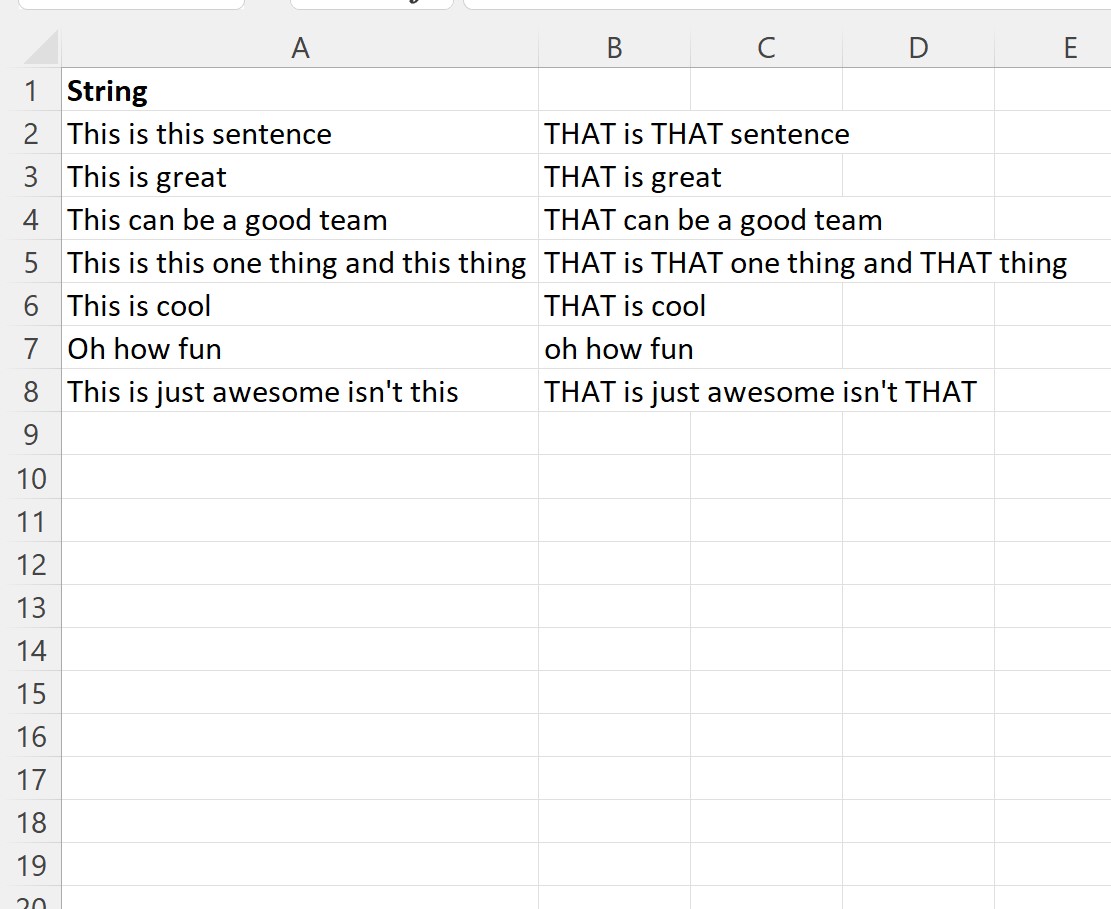Select column D header
1111x909 pixels.
tap(918, 48)
